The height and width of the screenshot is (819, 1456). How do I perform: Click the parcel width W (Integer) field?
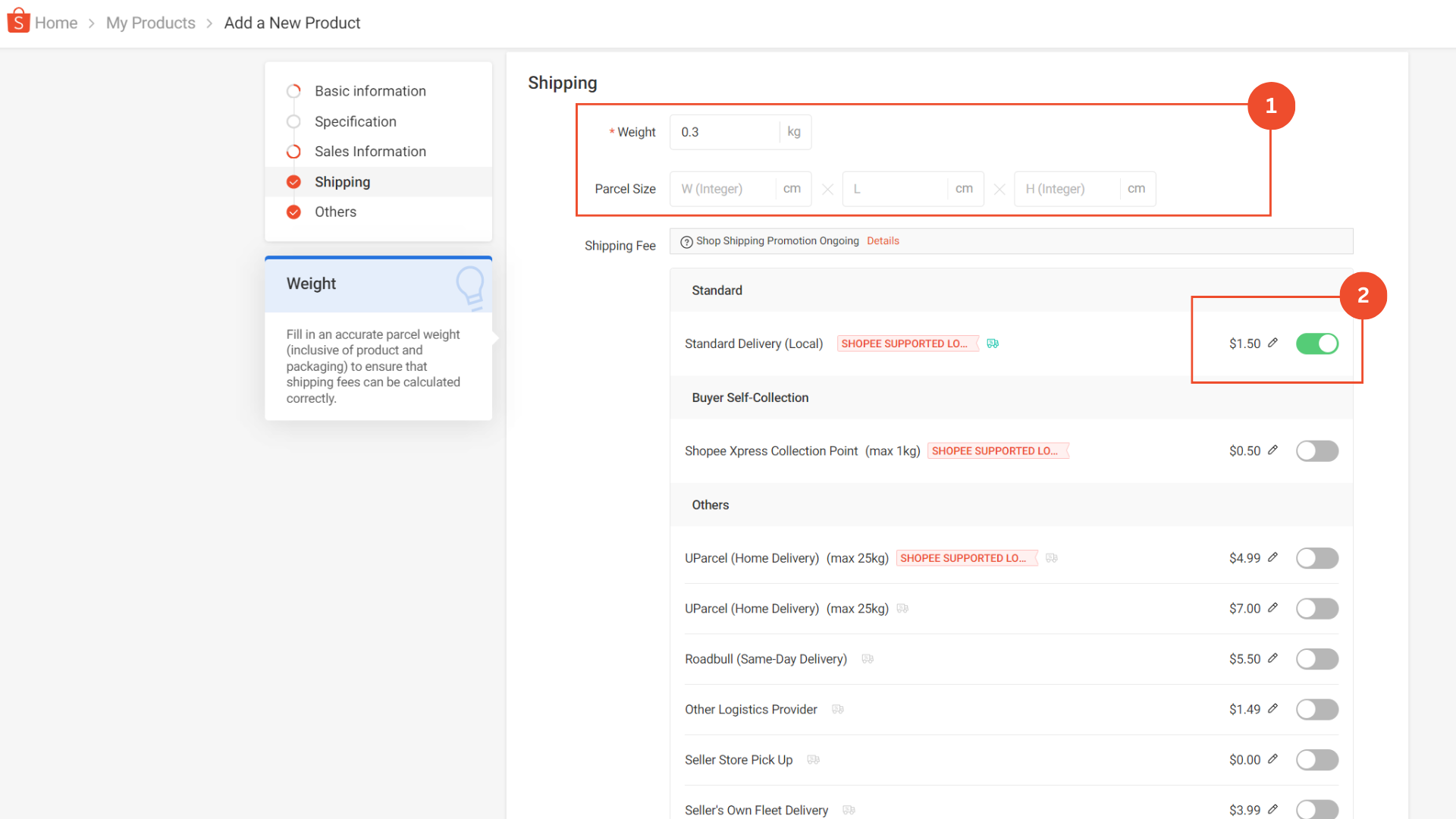click(x=722, y=189)
